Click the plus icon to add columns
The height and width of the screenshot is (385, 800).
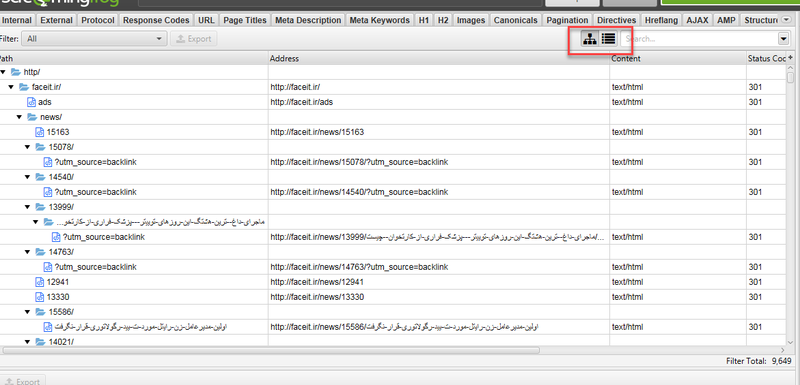(x=791, y=58)
